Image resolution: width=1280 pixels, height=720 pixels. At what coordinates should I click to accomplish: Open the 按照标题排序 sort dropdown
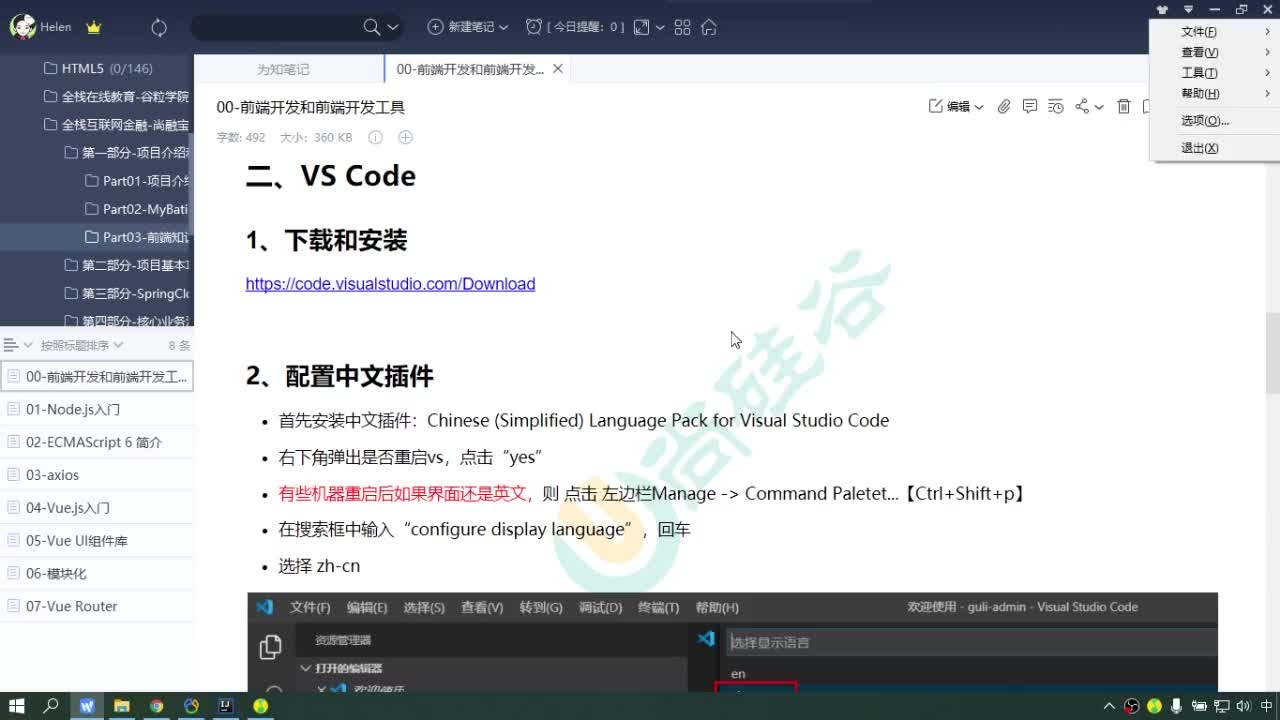82,345
